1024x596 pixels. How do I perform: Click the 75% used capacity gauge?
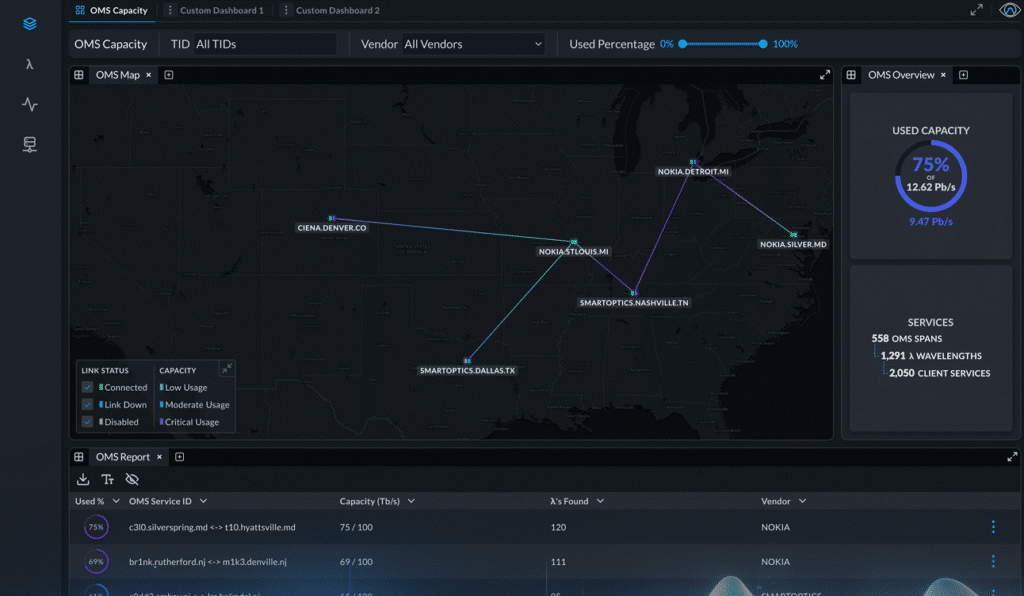[931, 176]
